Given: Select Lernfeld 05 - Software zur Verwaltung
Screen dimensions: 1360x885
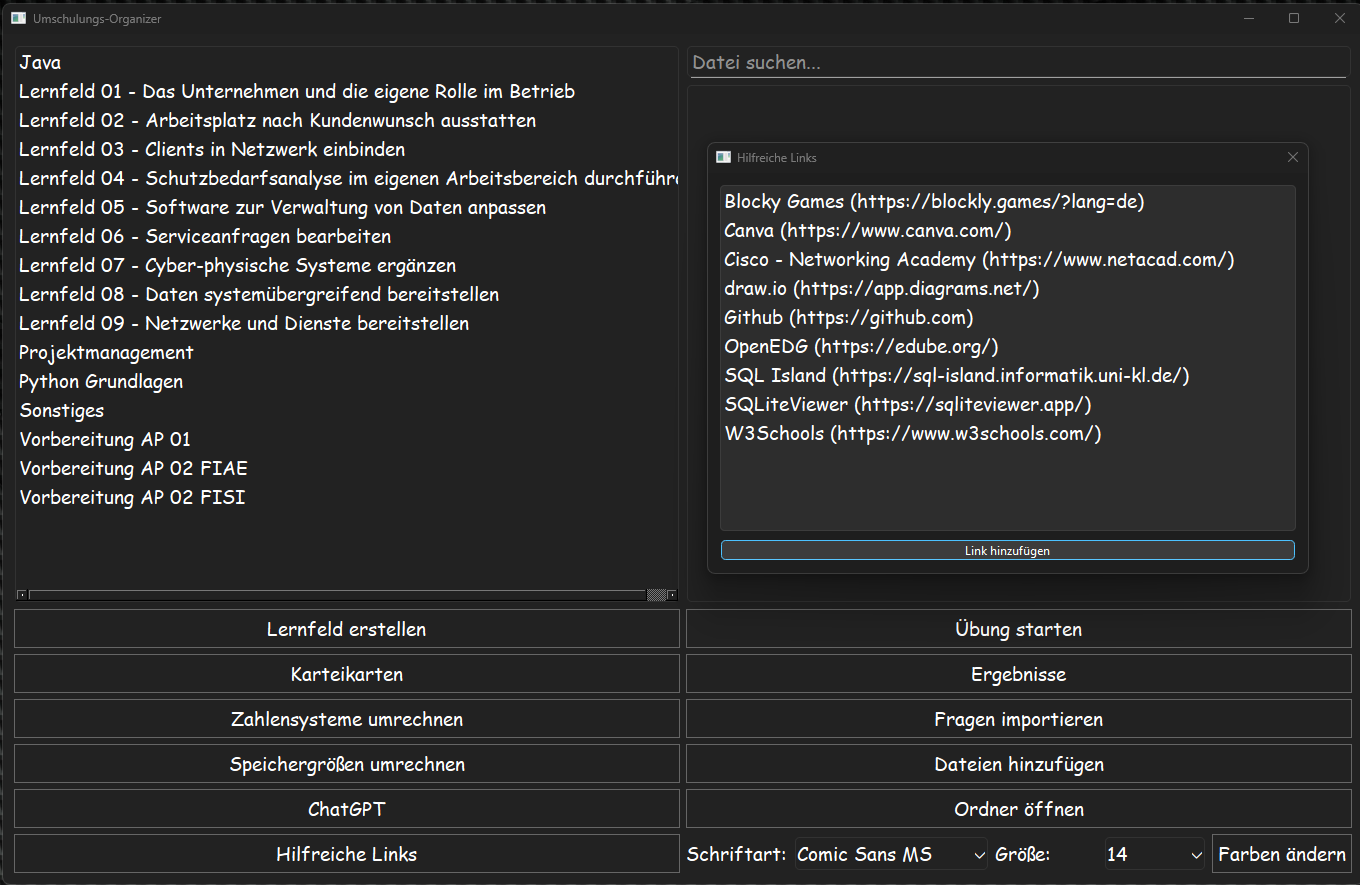Looking at the screenshot, I should click(x=347, y=207).
